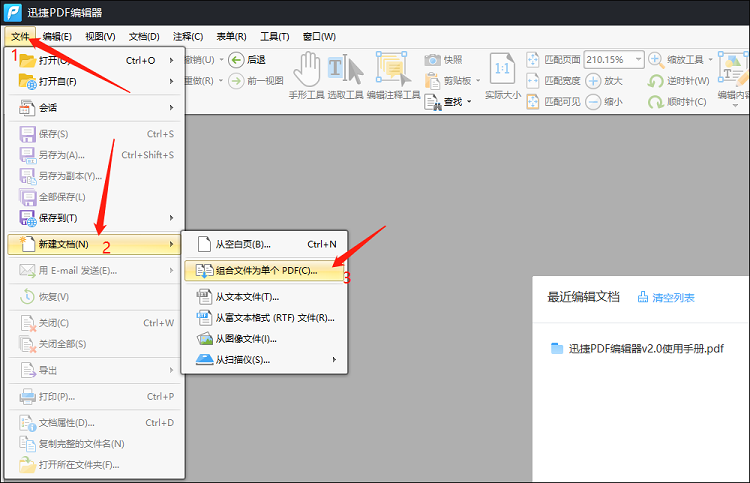
Task: Choose From Text File (从文本文件)
Action: (x=264, y=297)
